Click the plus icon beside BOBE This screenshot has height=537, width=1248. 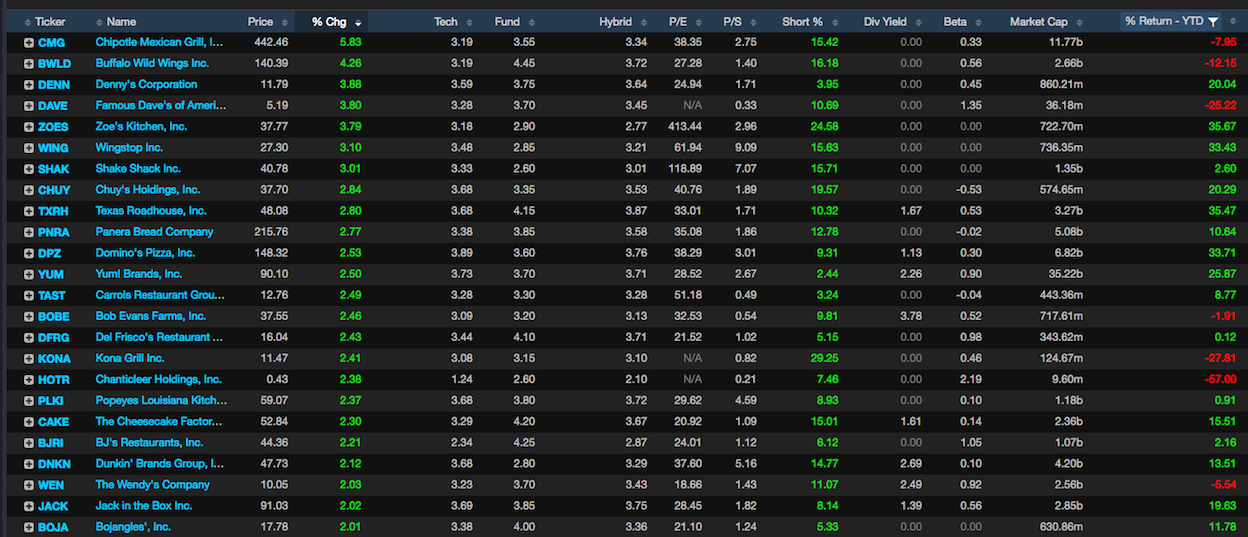(x=29, y=316)
